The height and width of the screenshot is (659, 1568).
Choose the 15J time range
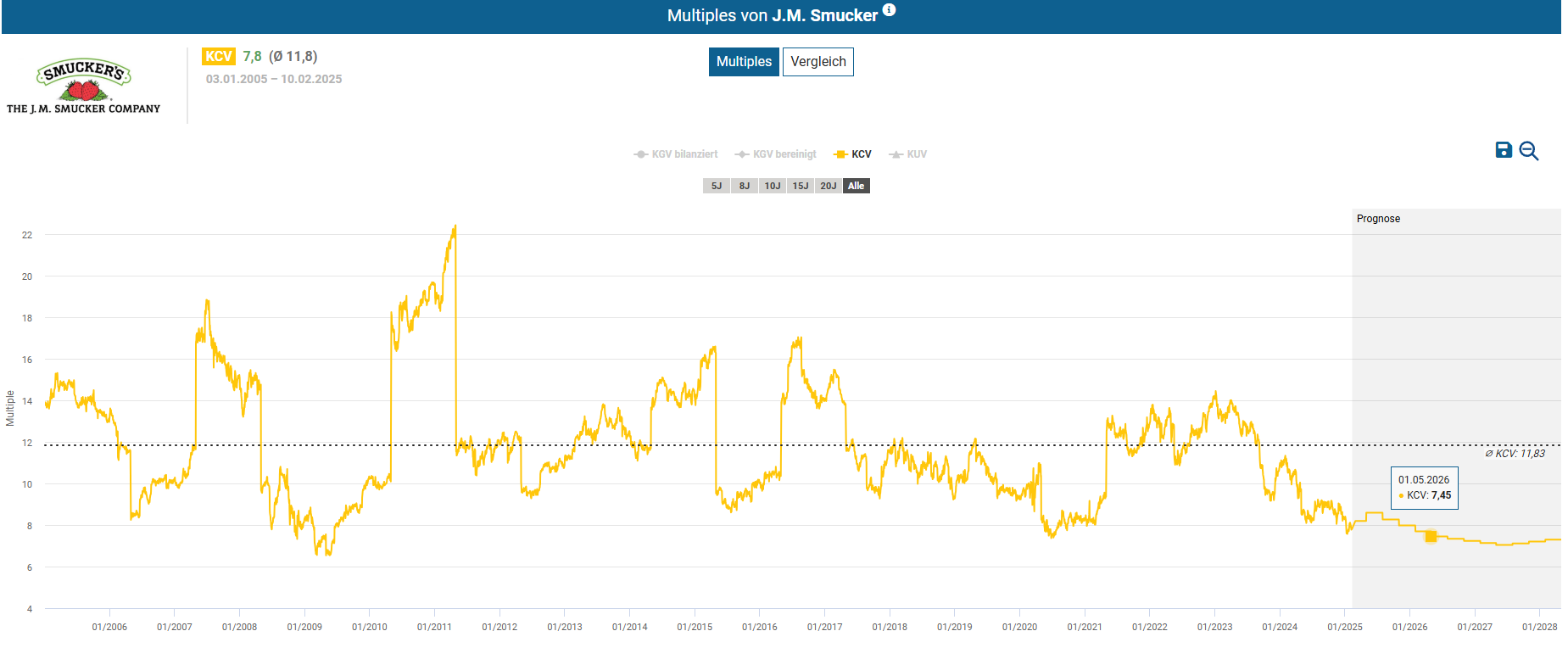point(801,186)
